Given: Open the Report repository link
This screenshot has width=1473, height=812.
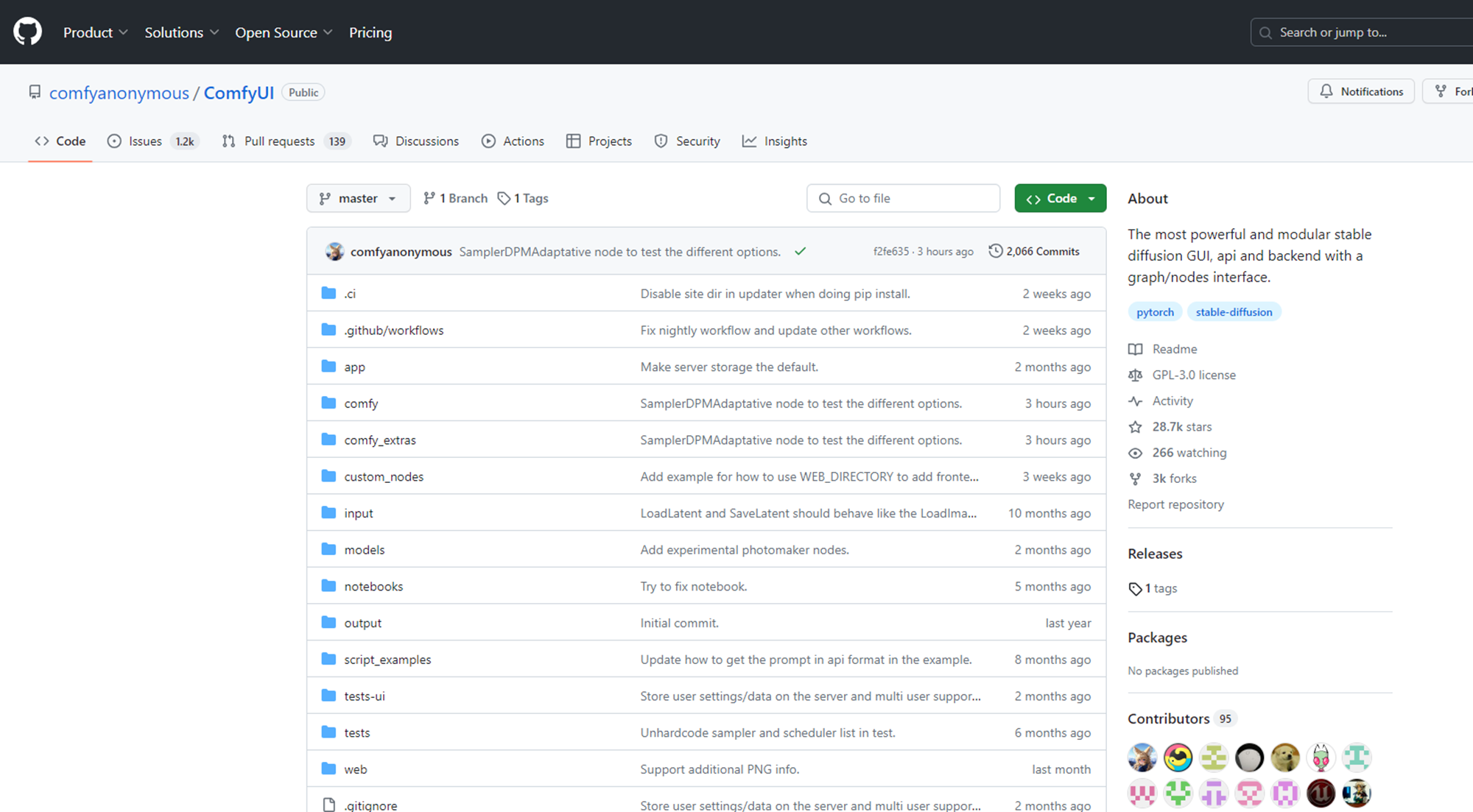Looking at the screenshot, I should [1175, 504].
